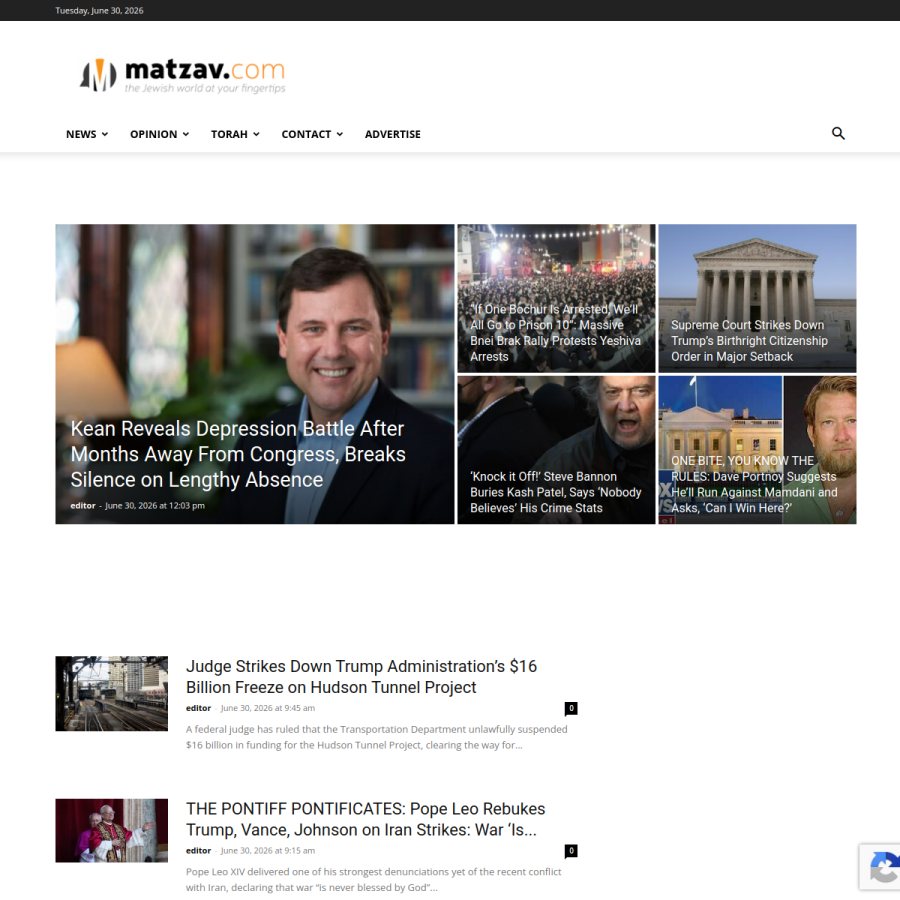The height and width of the screenshot is (900, 900).
Task: Click Hudson Tunnel excerpt 'A federal judge has ruled'
Action: [x=377, y=737]
